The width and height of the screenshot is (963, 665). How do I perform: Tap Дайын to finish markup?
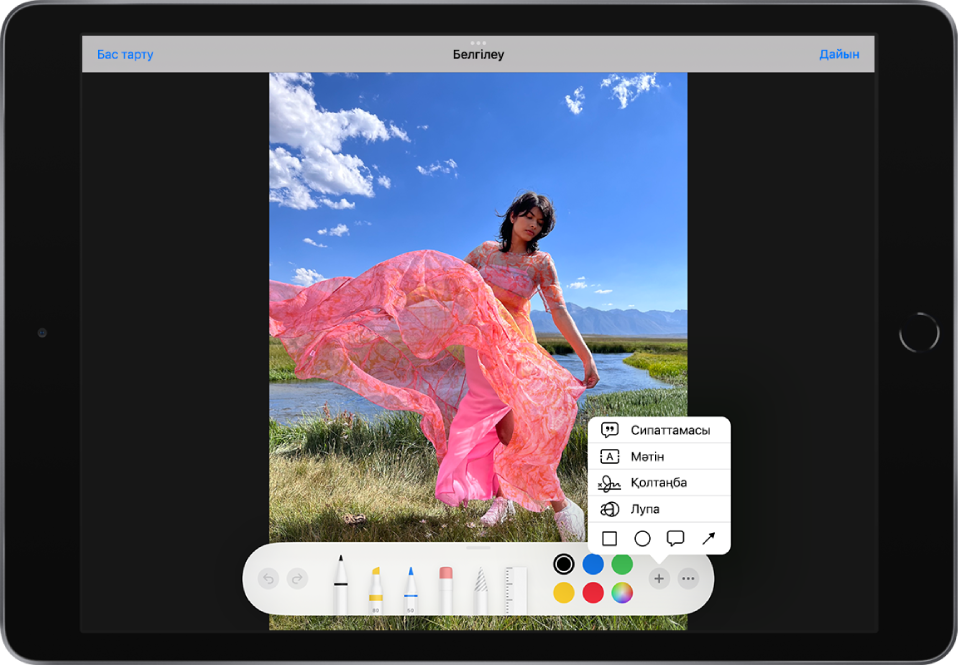pos(838,54)
